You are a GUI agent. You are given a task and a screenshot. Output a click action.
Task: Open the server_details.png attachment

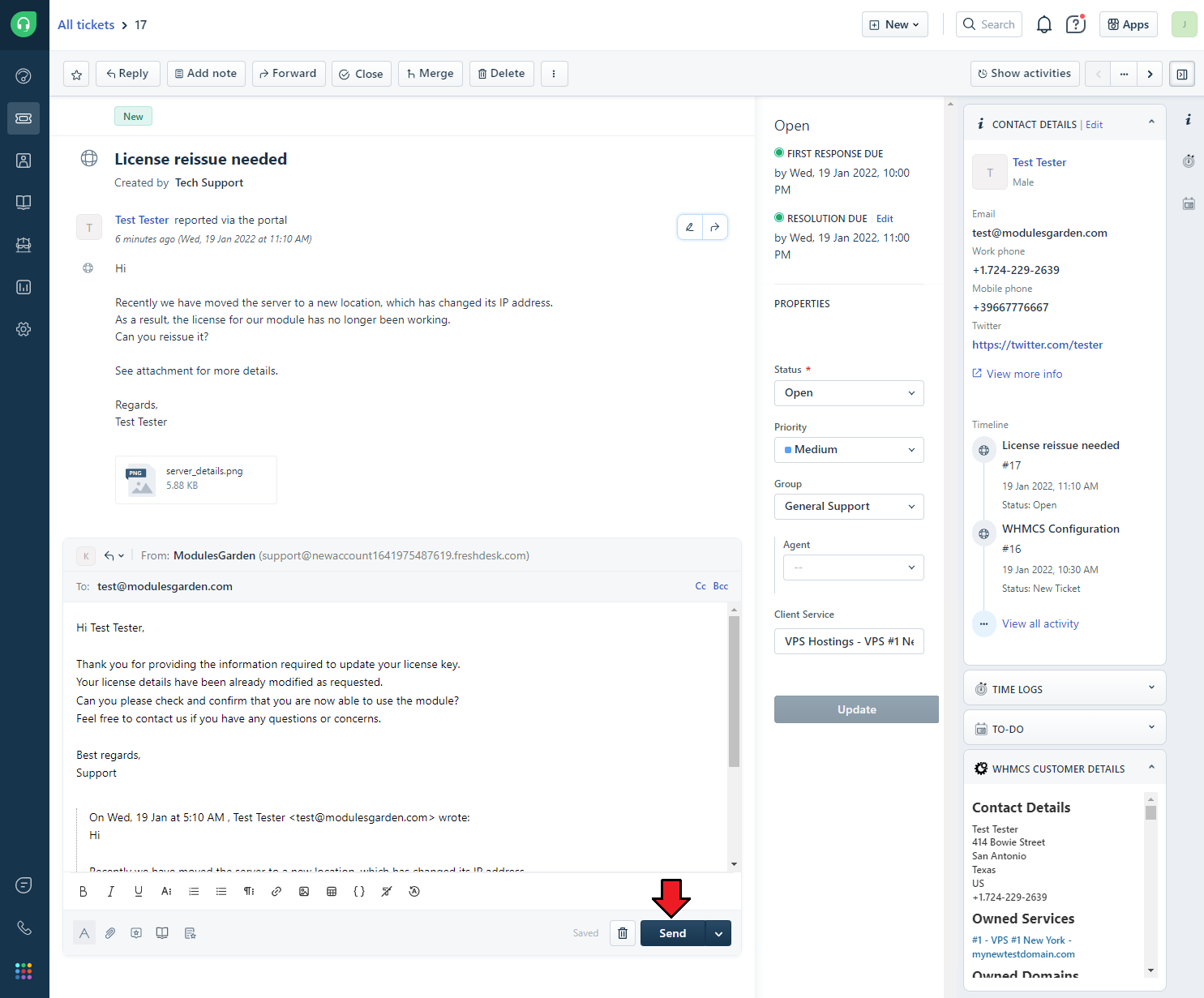coord(196,479)
